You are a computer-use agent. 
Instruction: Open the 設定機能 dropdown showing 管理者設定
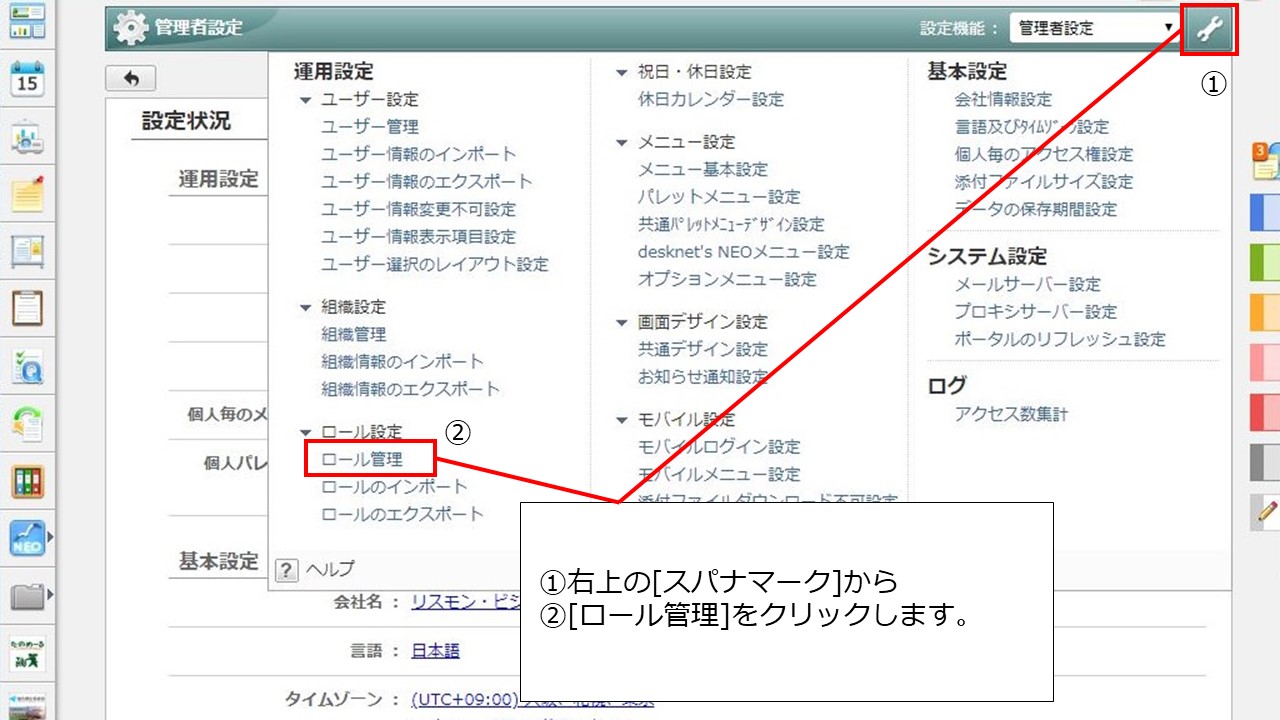pyautogui.click(x=1095, y=29)
